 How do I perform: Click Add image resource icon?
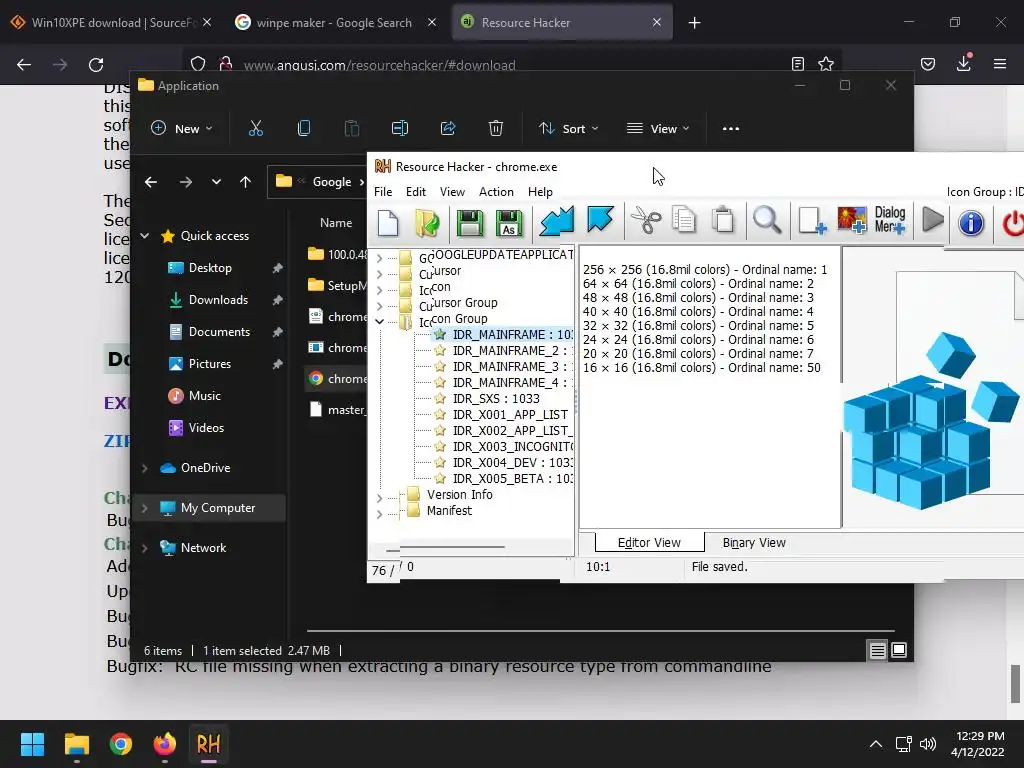852,220
